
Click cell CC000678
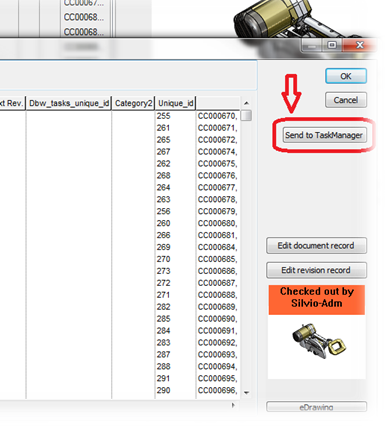click(x=218, y=200)
